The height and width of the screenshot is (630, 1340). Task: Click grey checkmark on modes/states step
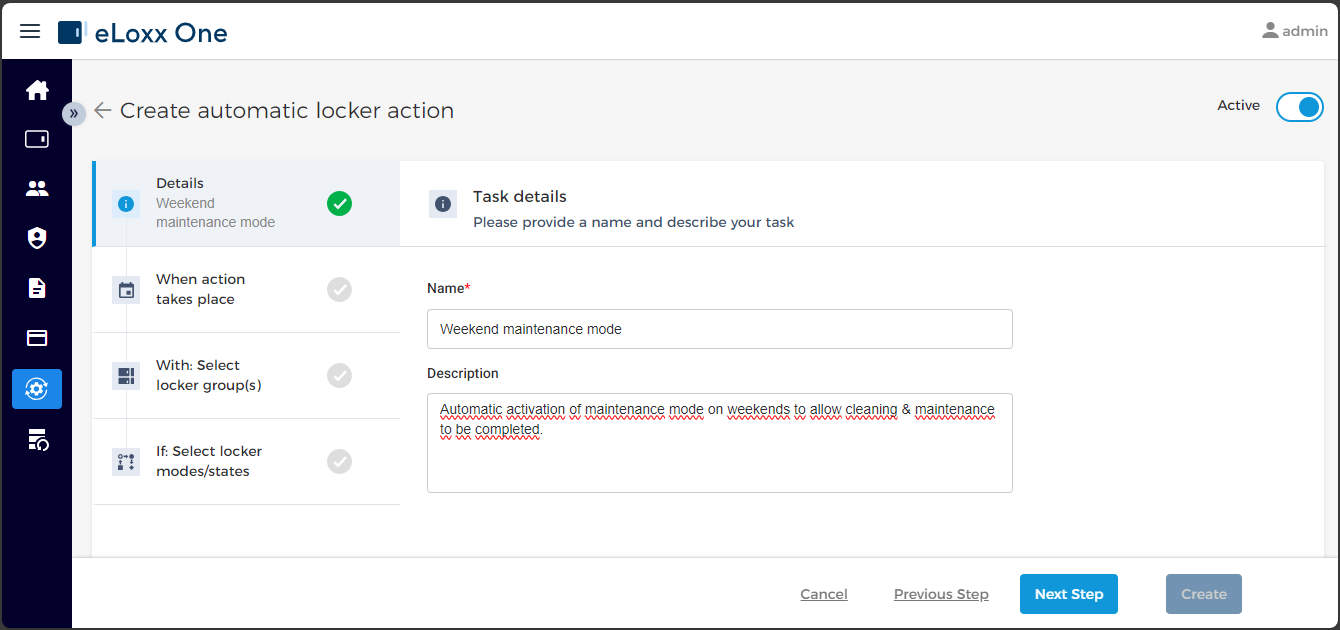[340, 462]
